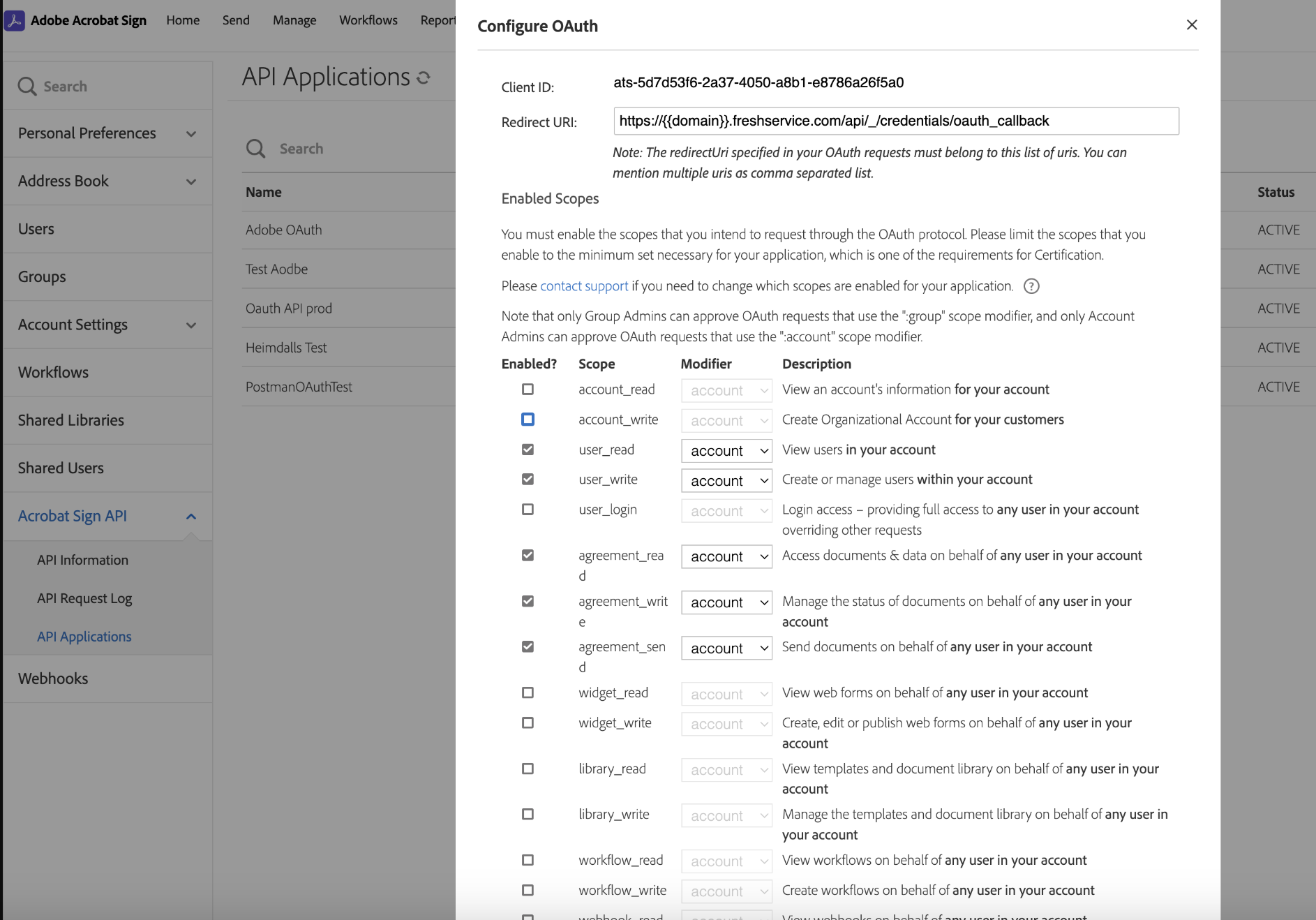Enable the library_read scope checkbox
The width and height of the screenshot is (1316, 920).
tap(528, 769)
